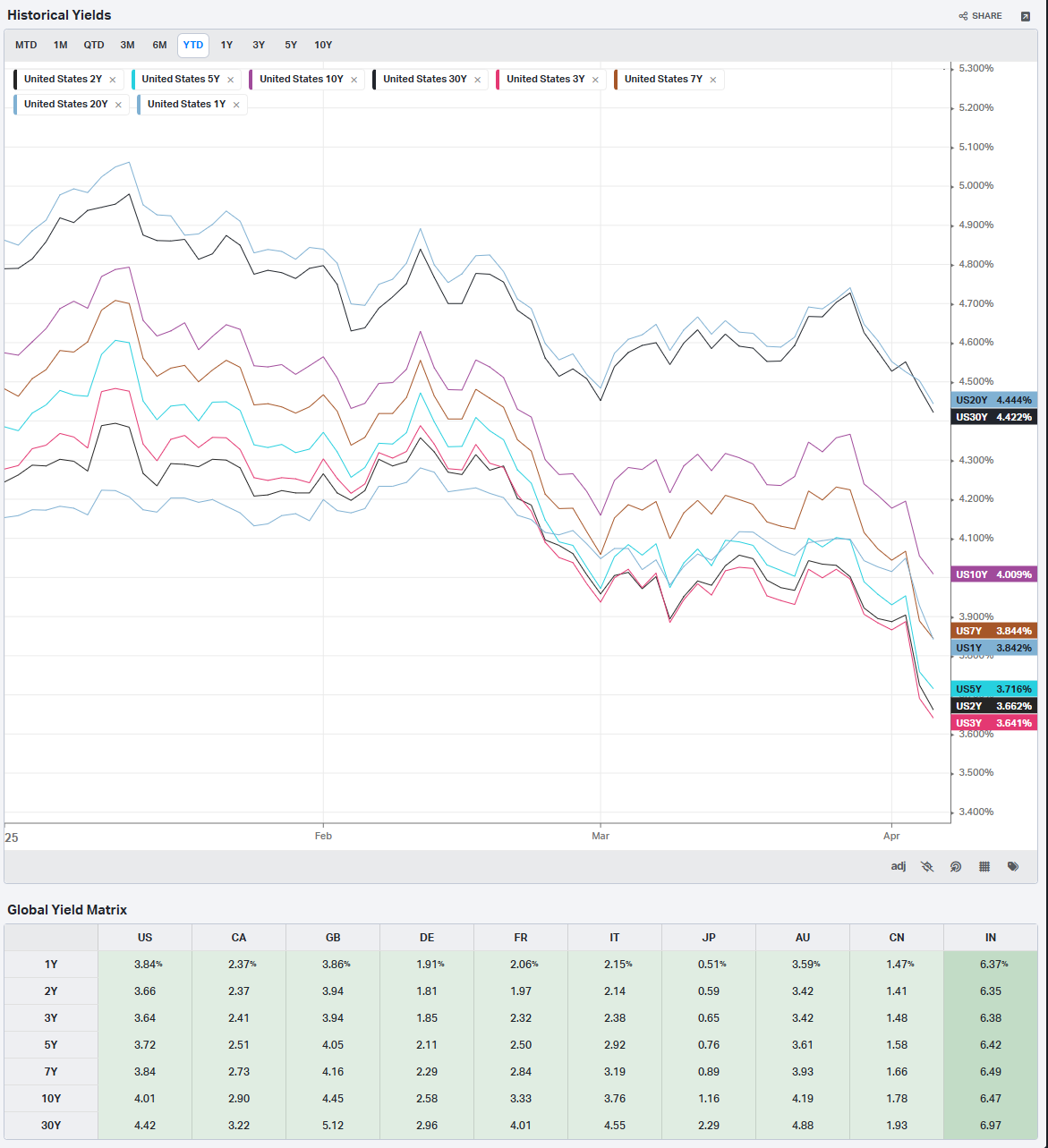Click the DE column header in matrix

[x=427, y=938]
